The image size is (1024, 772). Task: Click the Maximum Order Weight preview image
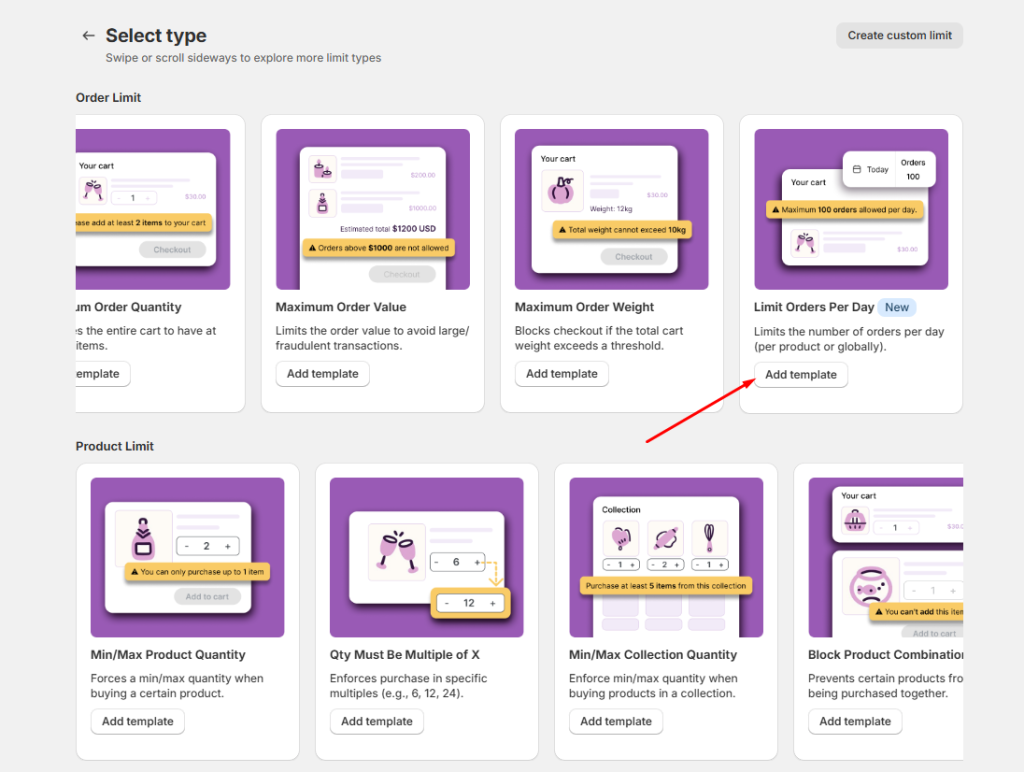[611, 209]
